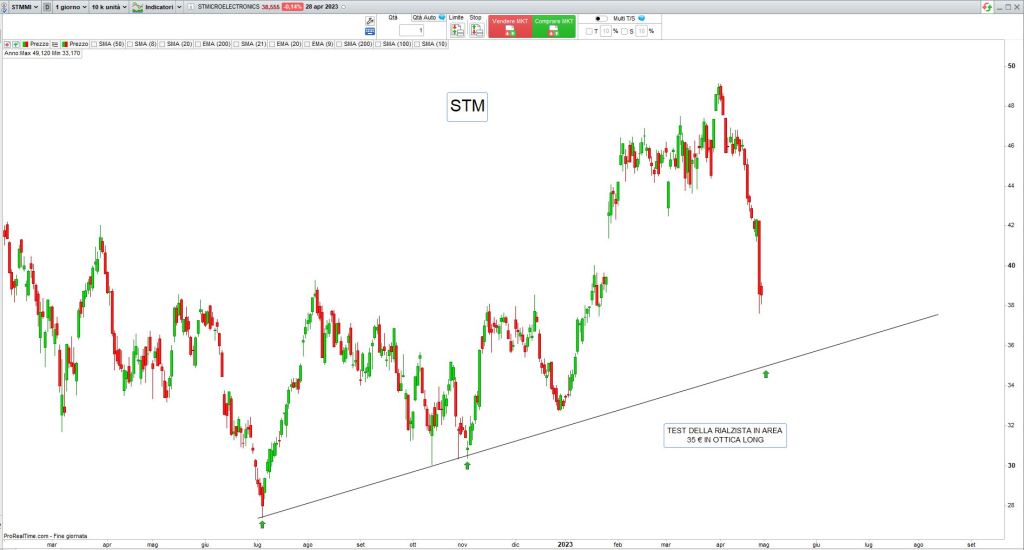Screen dimensions: 1024x550
Task: Enable the S stop checkbox
Action: [624, 31]
